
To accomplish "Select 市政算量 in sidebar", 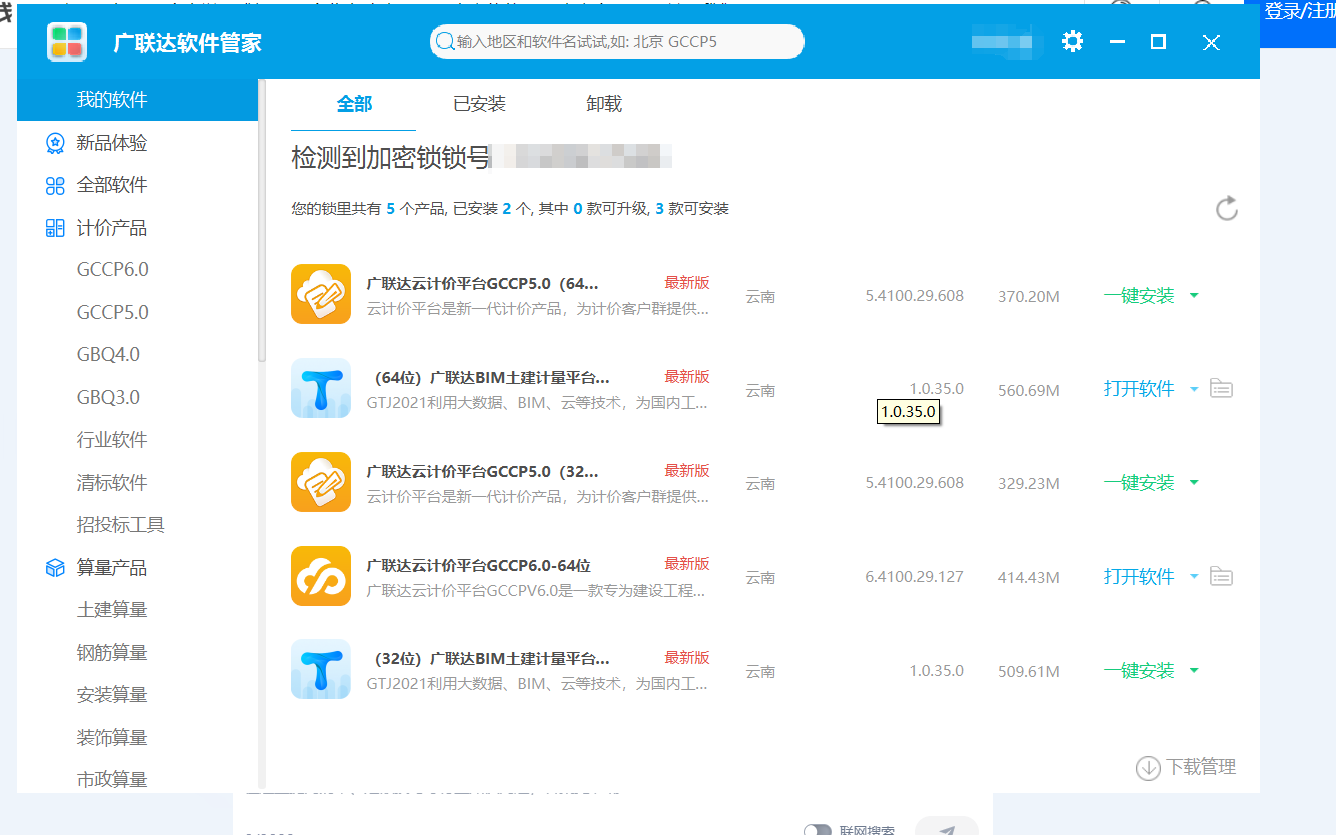I will click(x=112, y=779).
